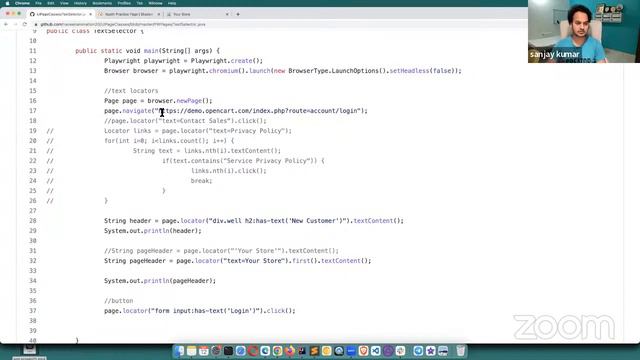Select line number 37 in the gutter
640x360 pixels.
point(33,311)
